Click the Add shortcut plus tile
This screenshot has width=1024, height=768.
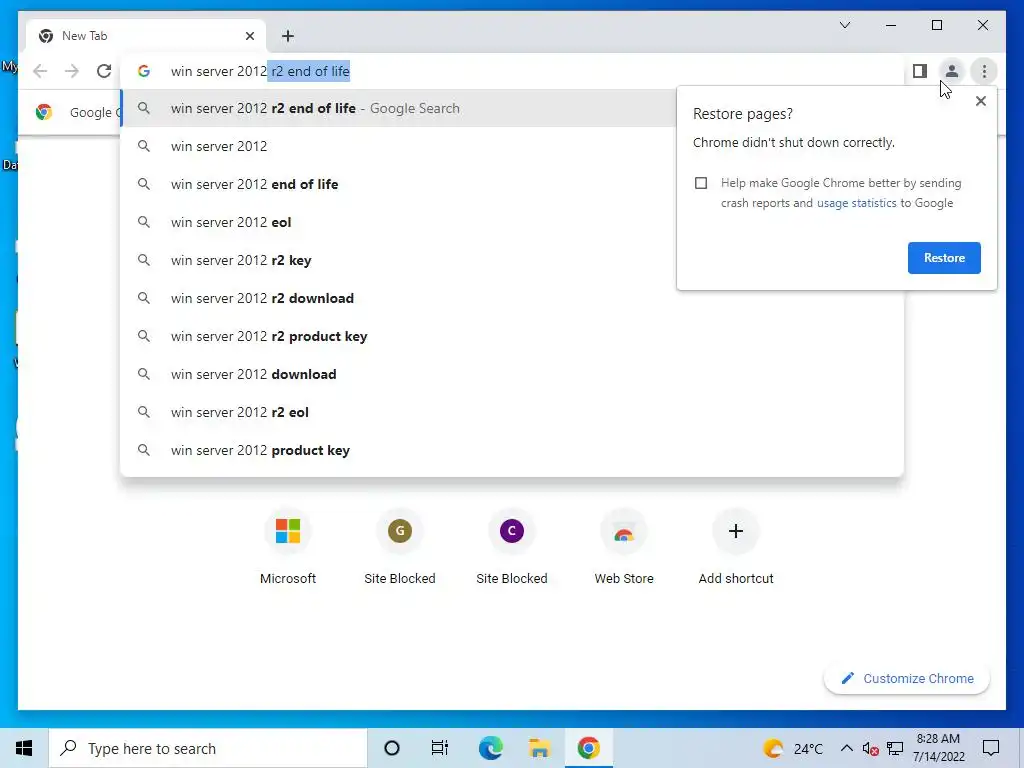pos(736,547)
